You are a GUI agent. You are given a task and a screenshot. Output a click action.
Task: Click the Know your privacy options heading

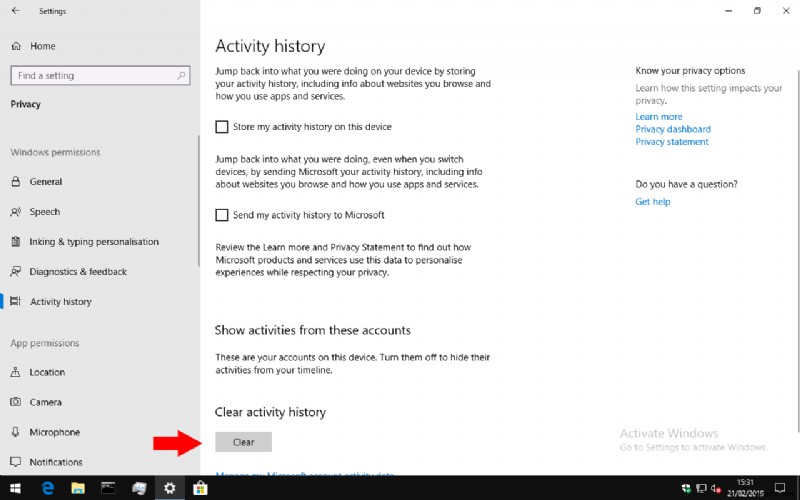coord(690,70)
